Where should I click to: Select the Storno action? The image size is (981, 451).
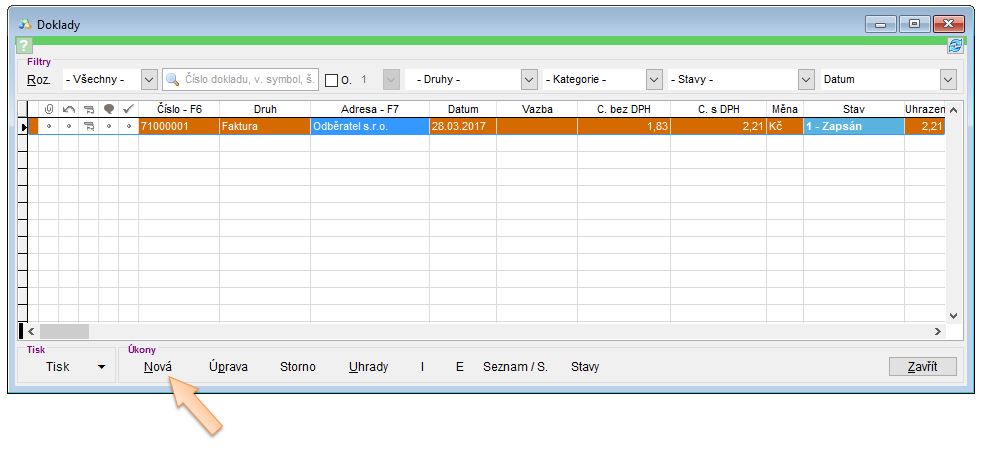click(297, 367)
